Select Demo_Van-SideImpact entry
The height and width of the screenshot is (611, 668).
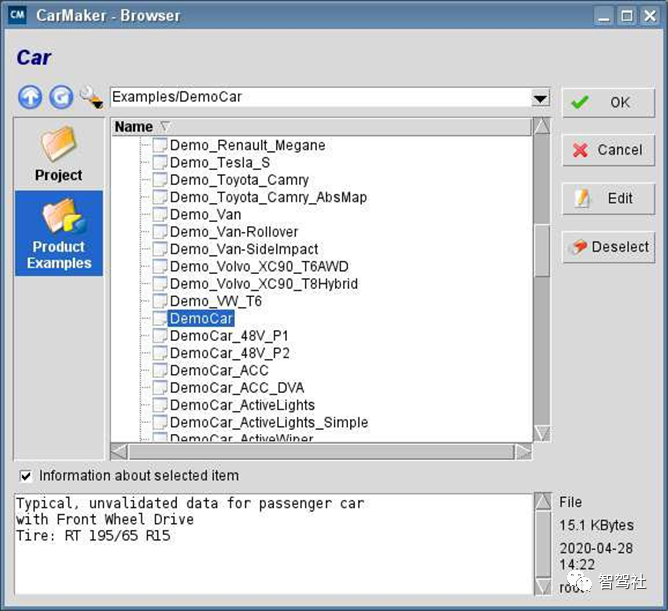244,249
